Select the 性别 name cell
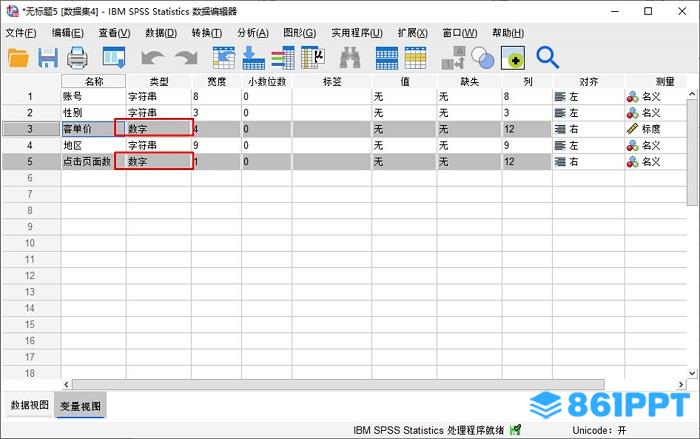700x439 pixels. click(94, 113)
